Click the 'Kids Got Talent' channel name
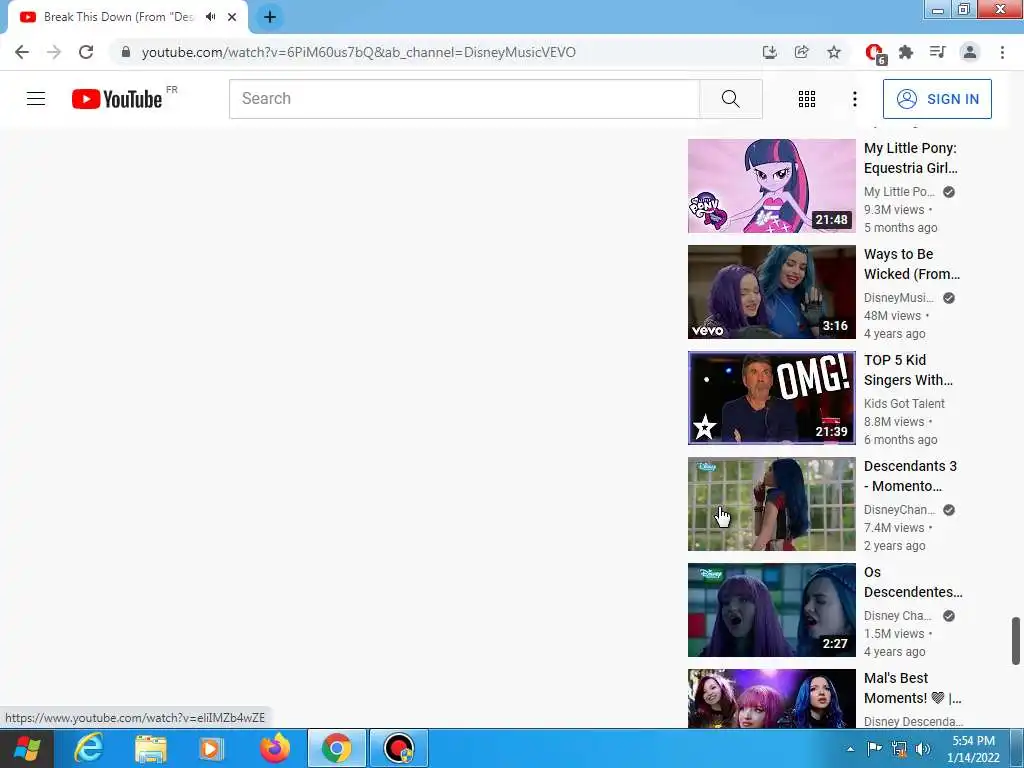This screenshot has height=768, width=1024. pyautogui.click(x=904, y=404)
